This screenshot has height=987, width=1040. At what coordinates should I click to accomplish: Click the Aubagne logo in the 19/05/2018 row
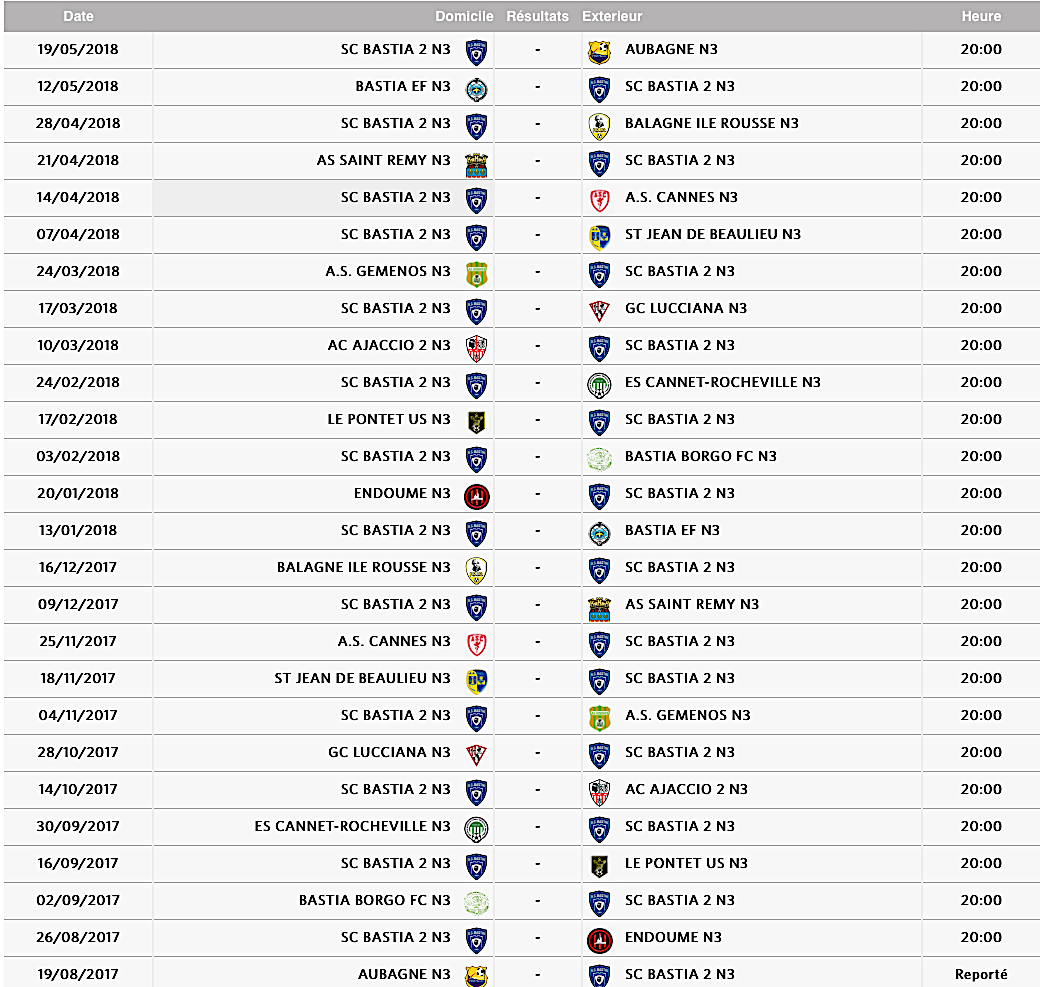tap(599, 50)
